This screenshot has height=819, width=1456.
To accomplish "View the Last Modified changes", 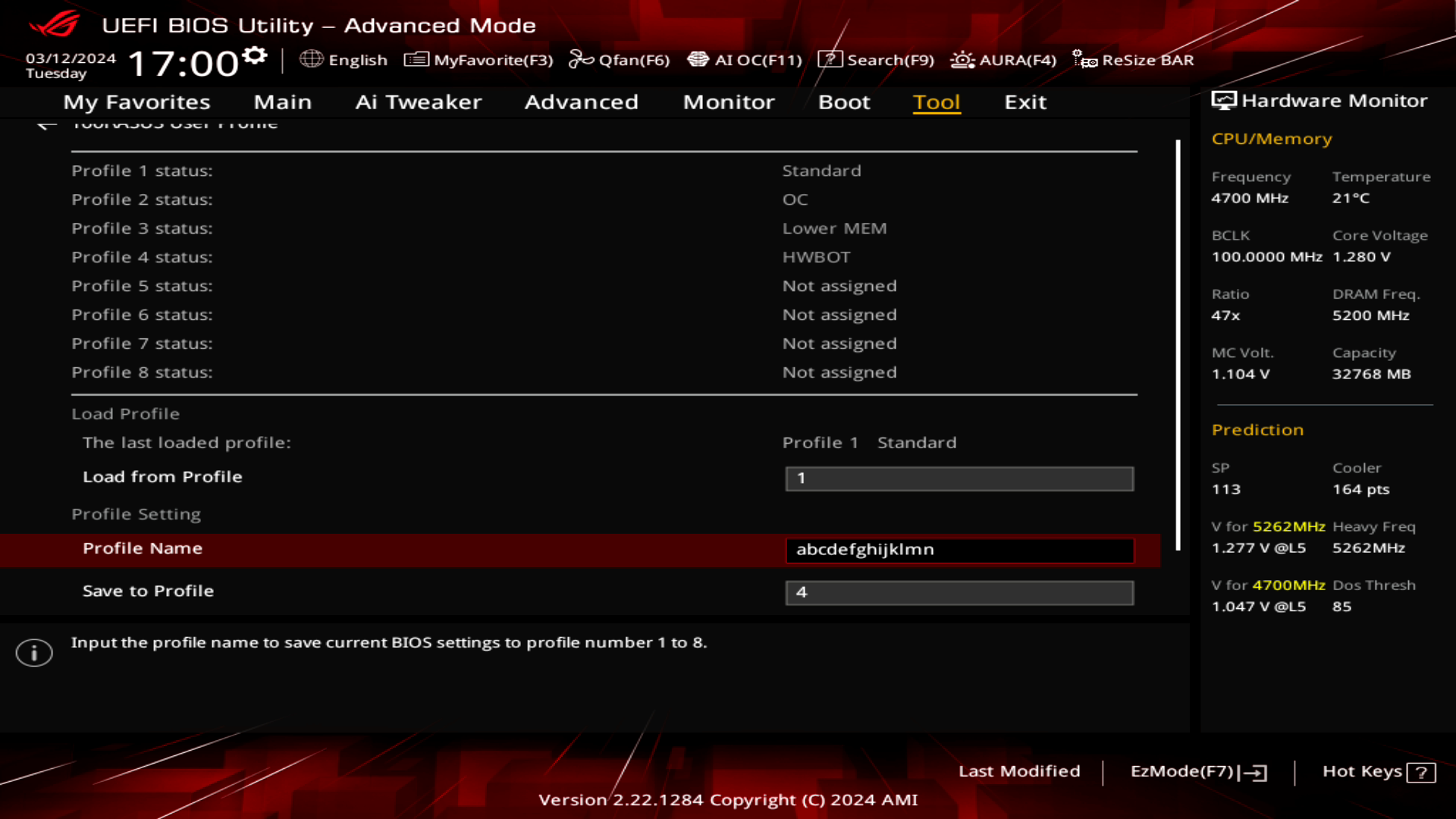I will click(x=1020, y=771).
